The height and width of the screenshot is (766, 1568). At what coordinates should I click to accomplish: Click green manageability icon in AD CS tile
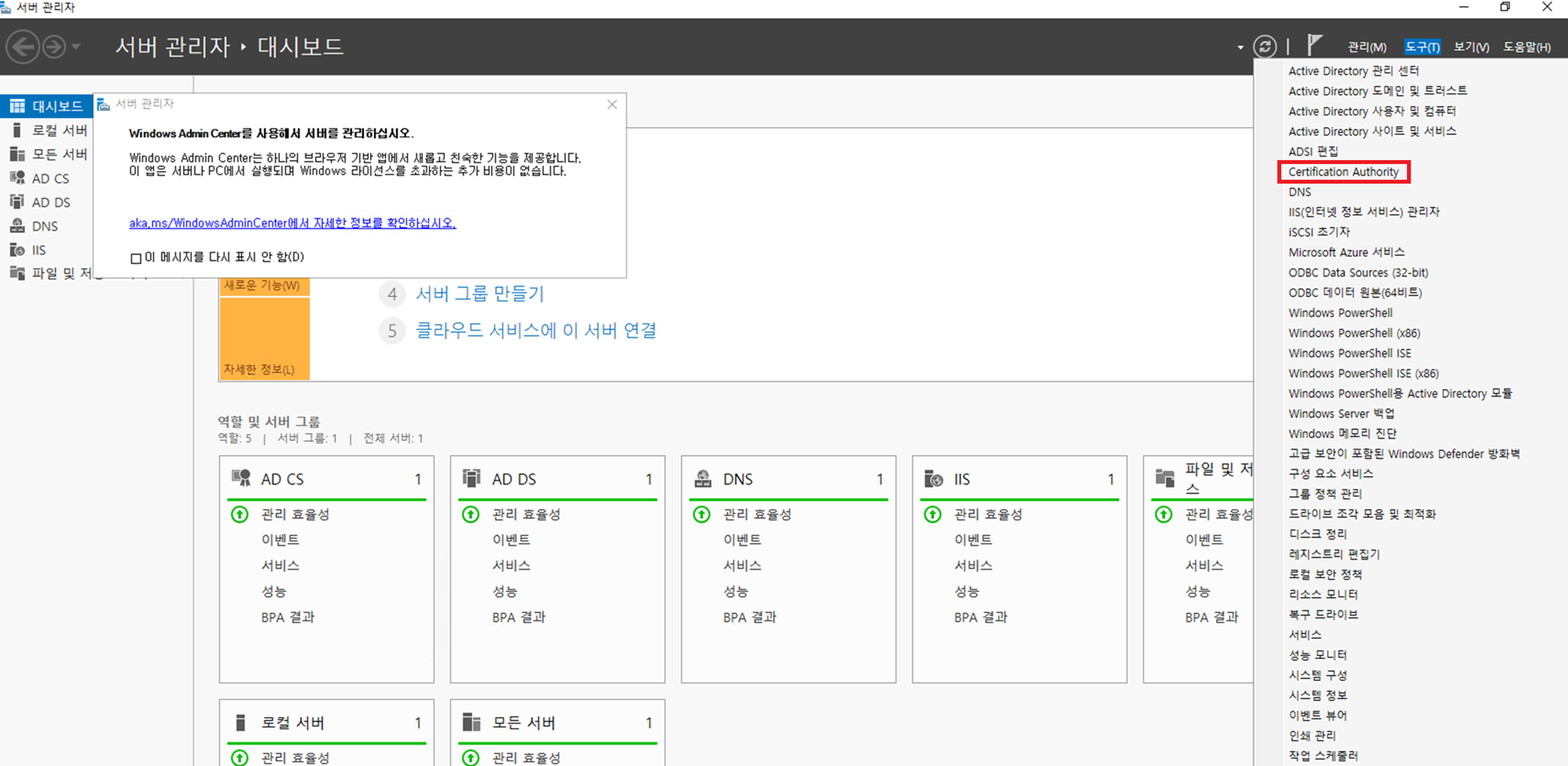[240, 514]
